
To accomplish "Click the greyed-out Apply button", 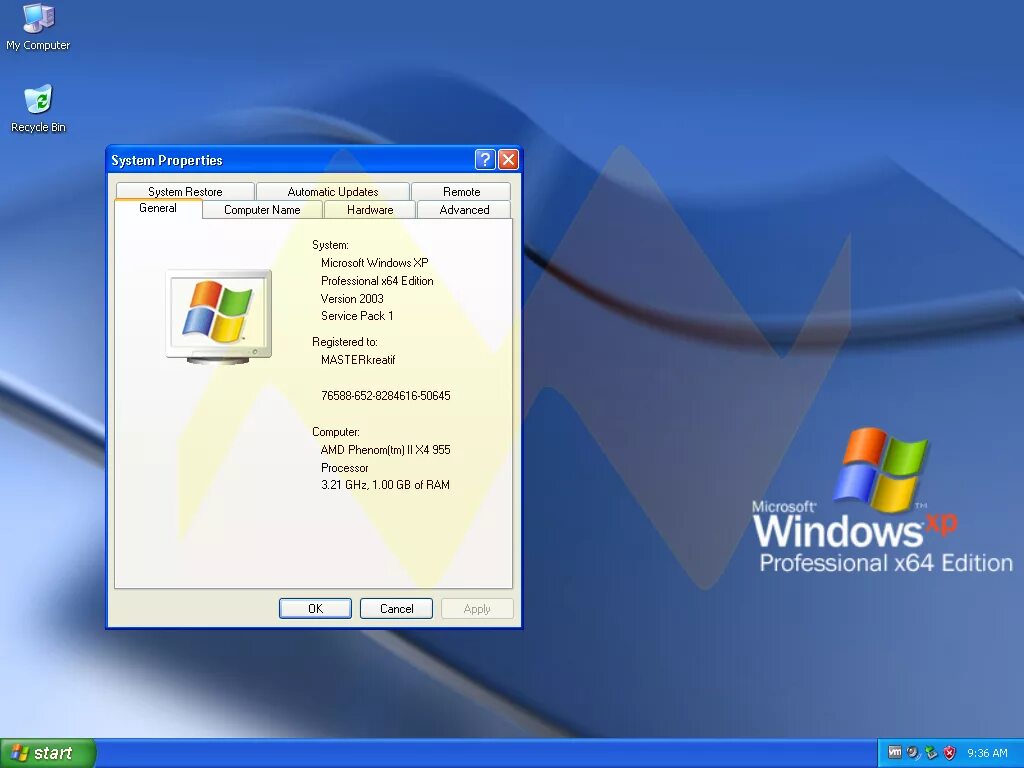I will coord(477,609).
